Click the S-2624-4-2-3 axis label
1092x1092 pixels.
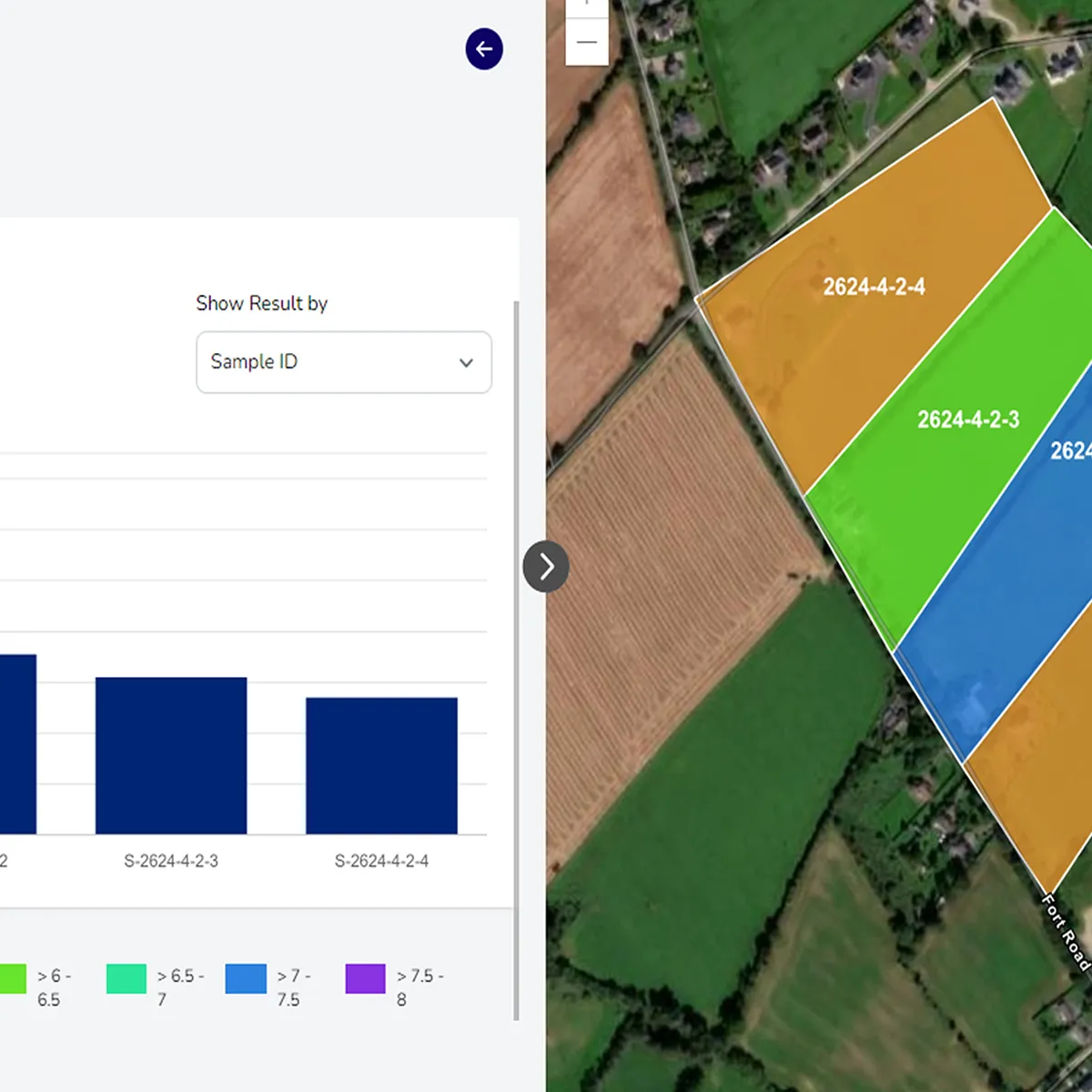coord(171,861)
